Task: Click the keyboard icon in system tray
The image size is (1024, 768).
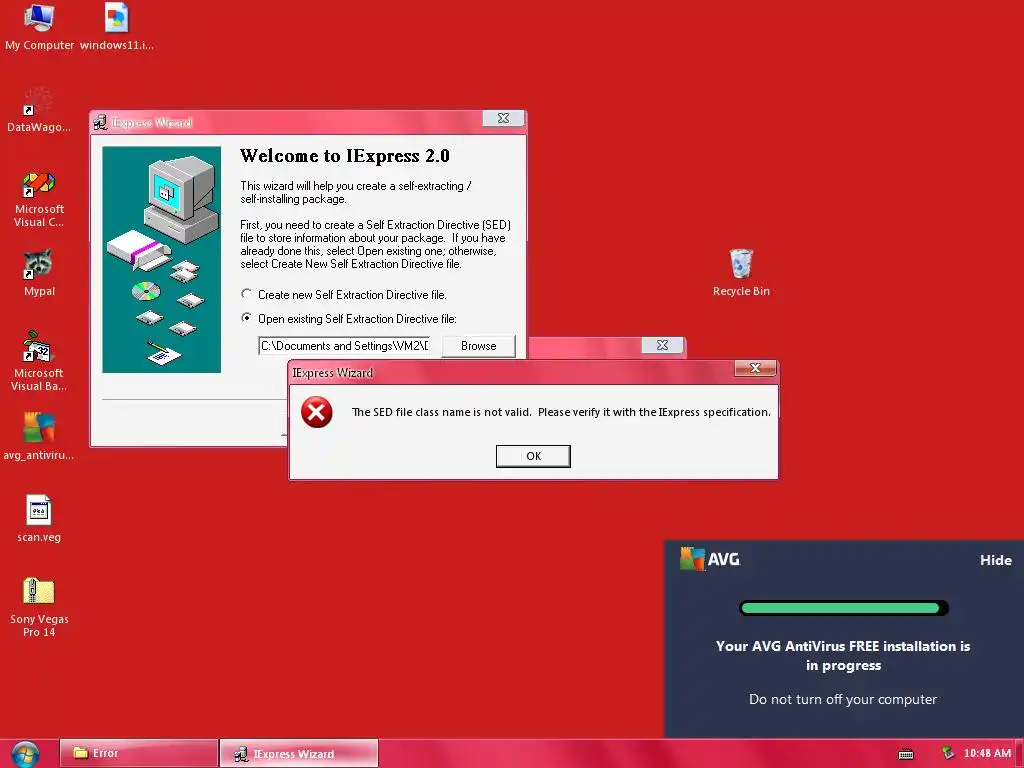Action: (x=906, y=754)
